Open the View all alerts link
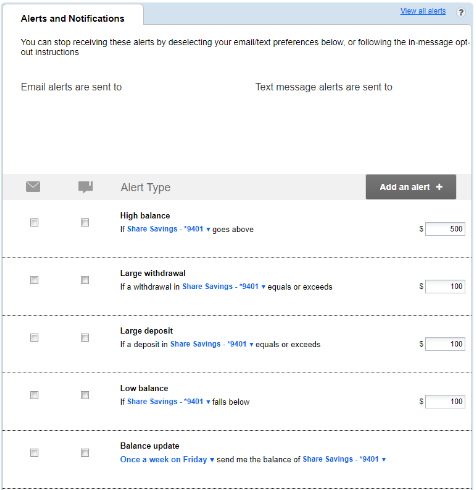476x490 pixels. point(423,11)
